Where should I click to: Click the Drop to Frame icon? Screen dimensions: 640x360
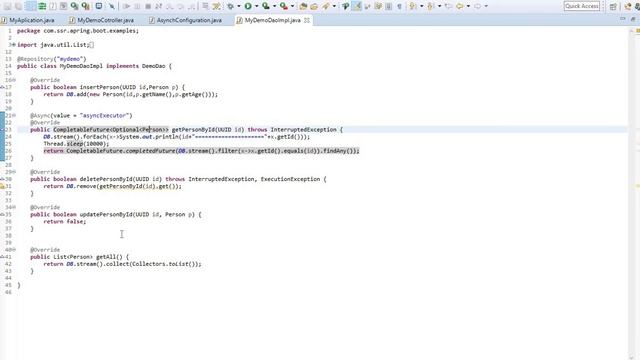pyautogui.click(x=205, y=6)
